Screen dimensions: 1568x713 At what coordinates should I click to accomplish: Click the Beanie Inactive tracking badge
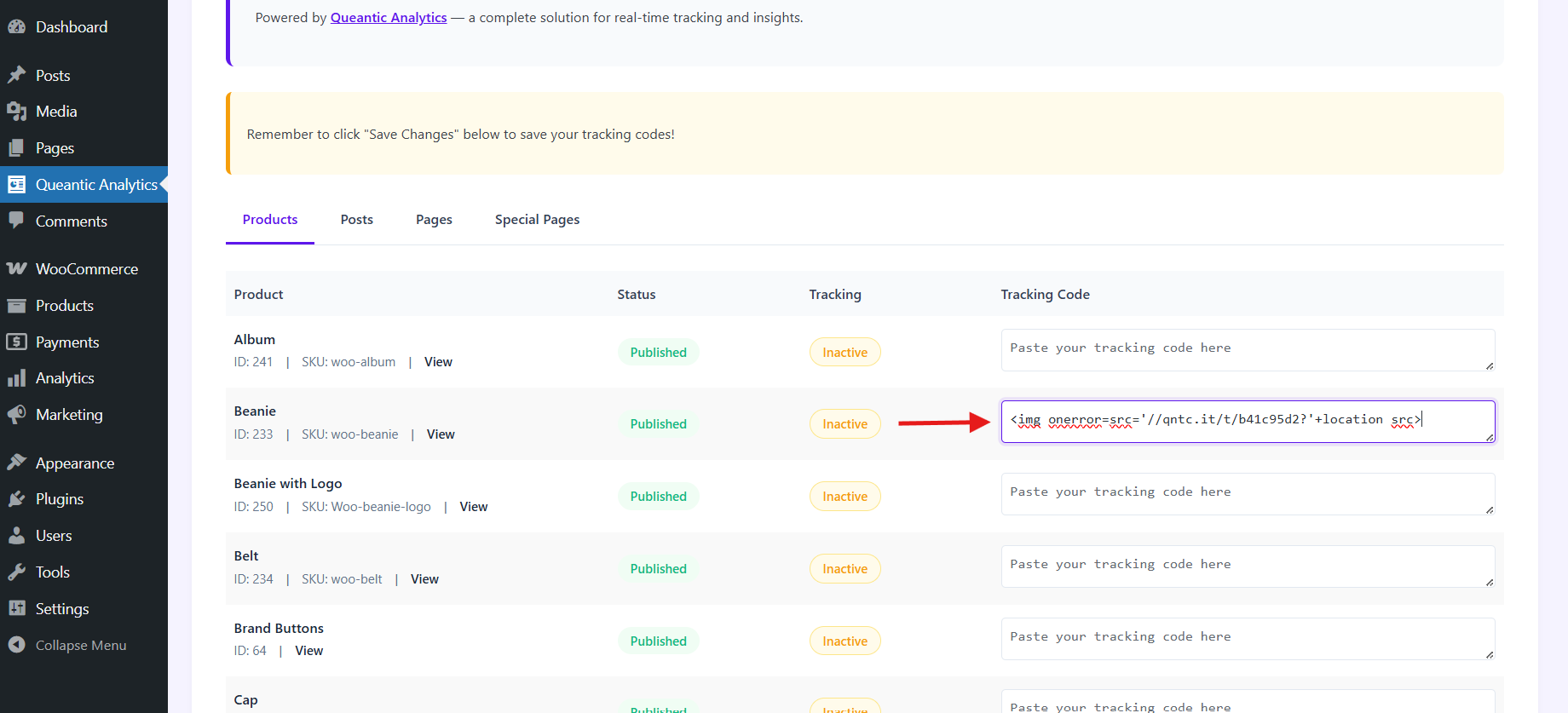tap(845, 424)
